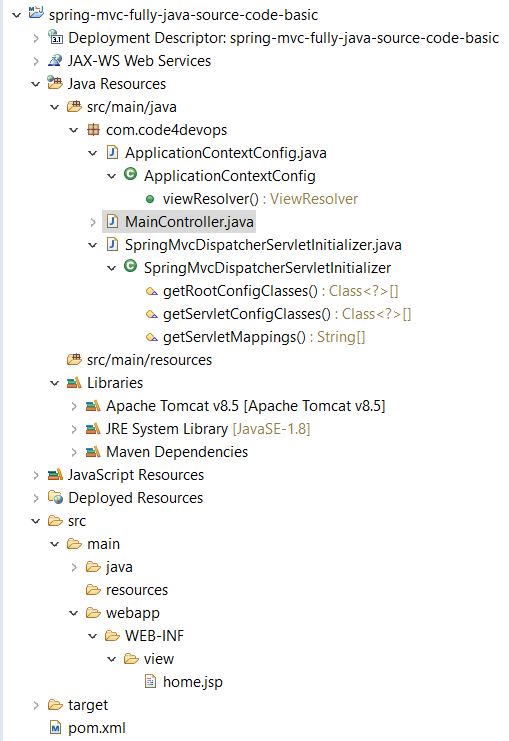The width and height of the screenshot is (509, 741).
Task: Select the src/main/resources source folder
Action: tap(139, 360)
